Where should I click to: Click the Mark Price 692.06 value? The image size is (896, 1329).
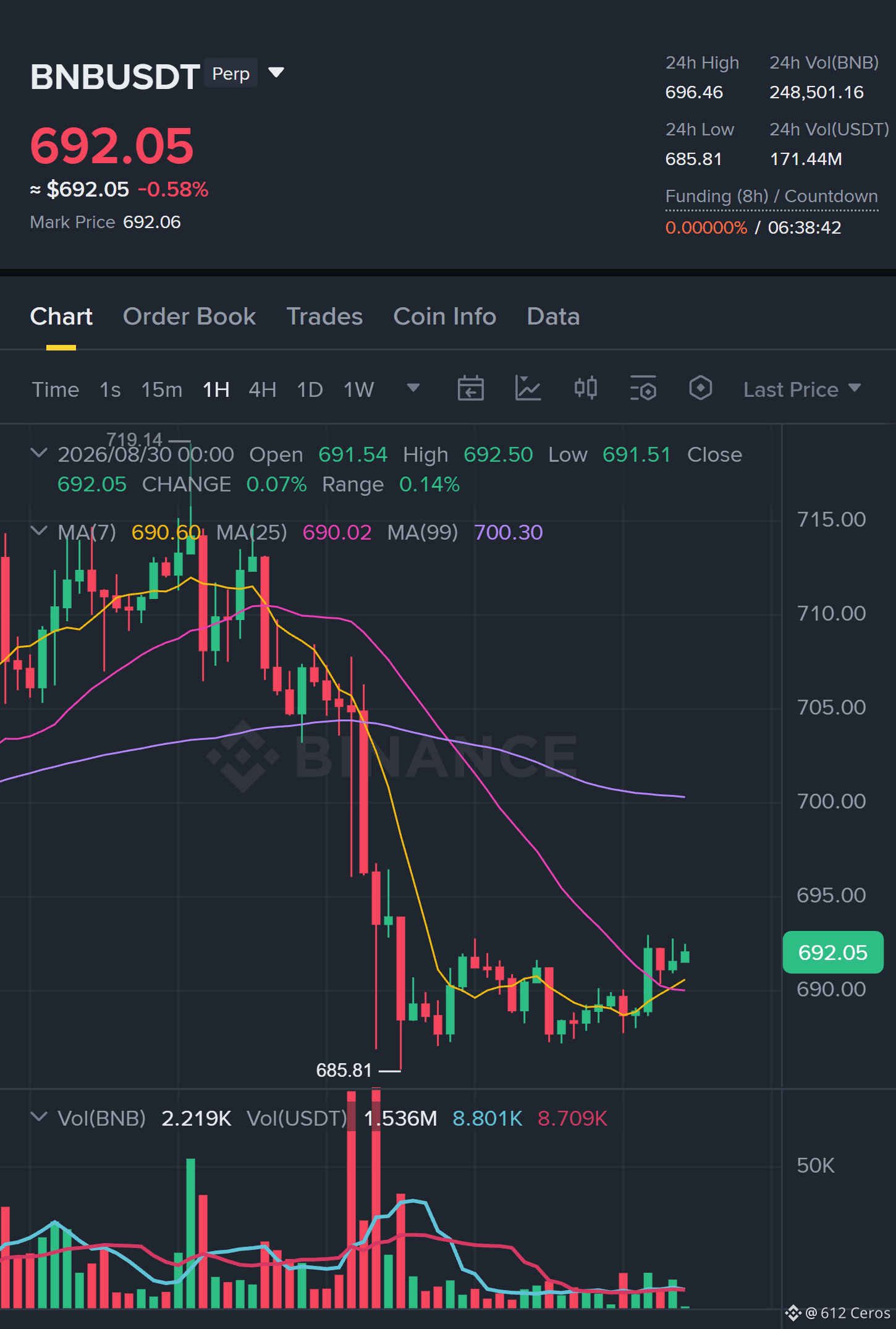coord(152,223)
